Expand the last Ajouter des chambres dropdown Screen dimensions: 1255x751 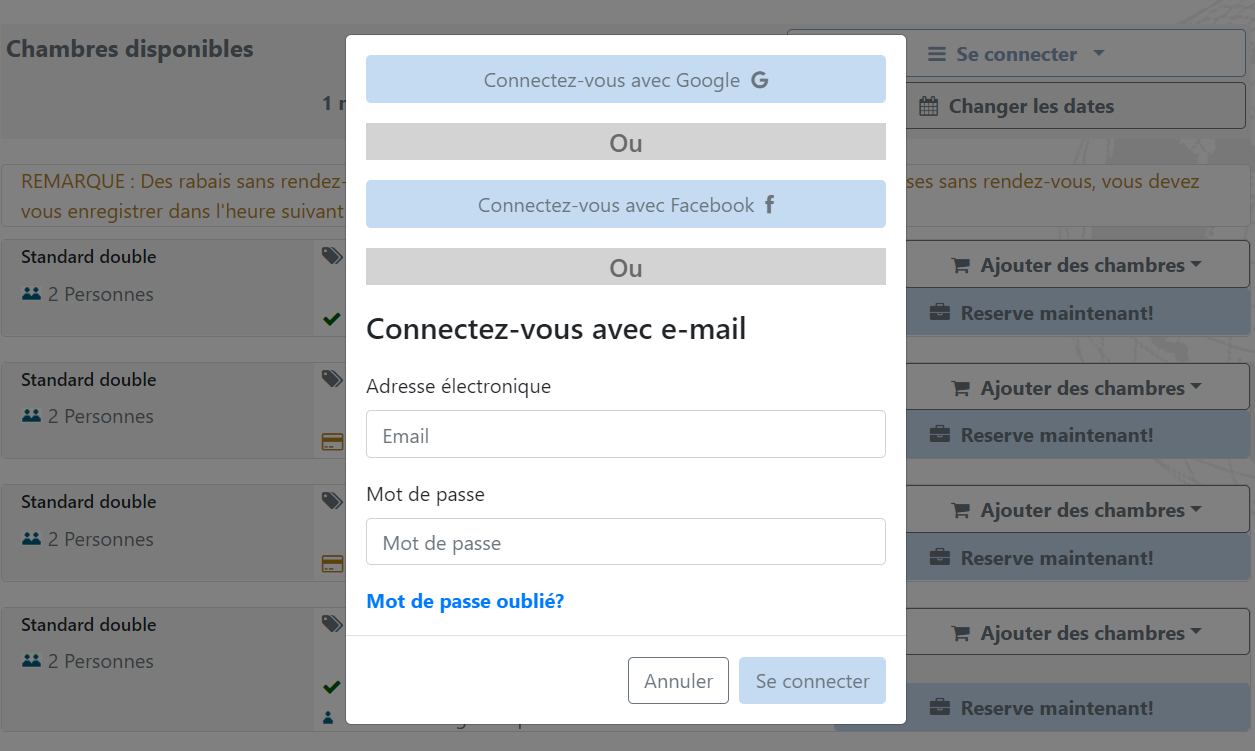pyautogui.click(x=1075, y=633)
